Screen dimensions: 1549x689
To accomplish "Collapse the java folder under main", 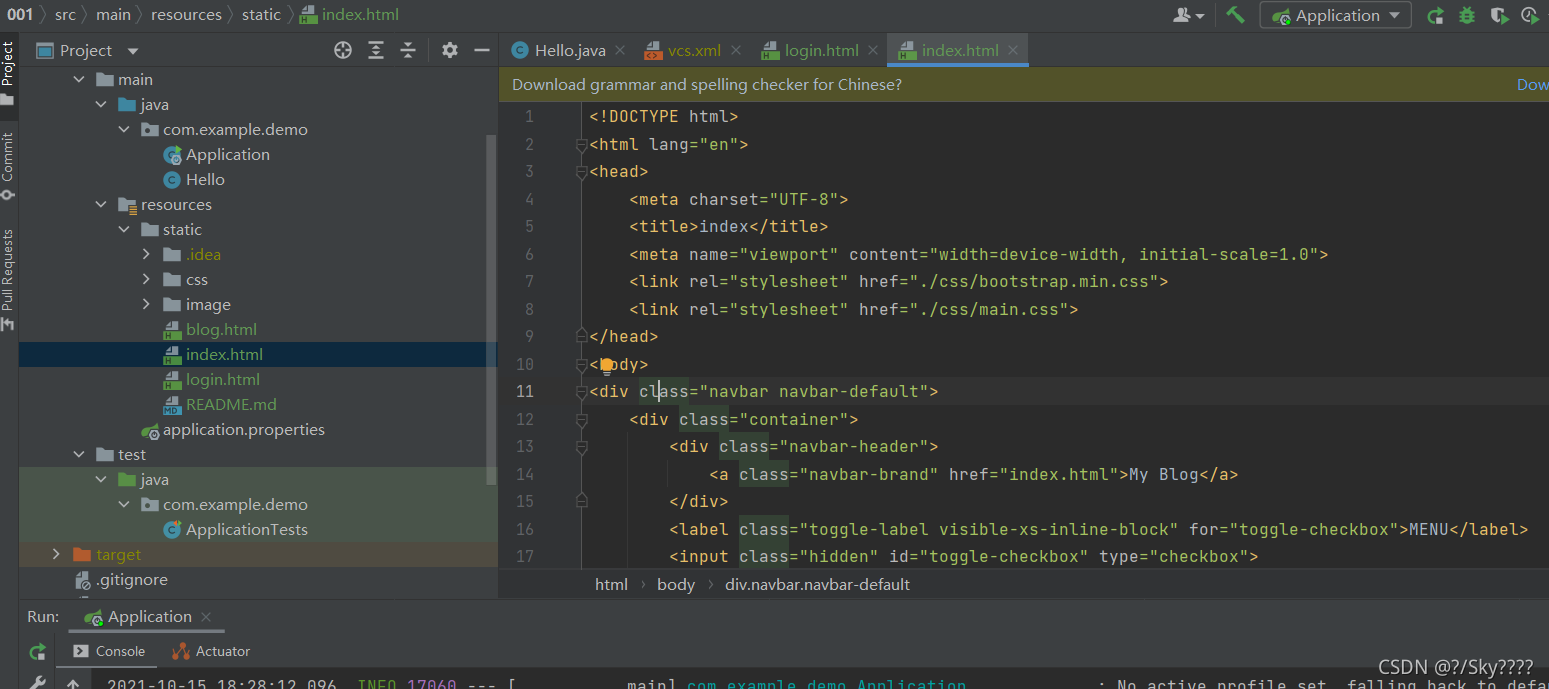I will point(102,105).
